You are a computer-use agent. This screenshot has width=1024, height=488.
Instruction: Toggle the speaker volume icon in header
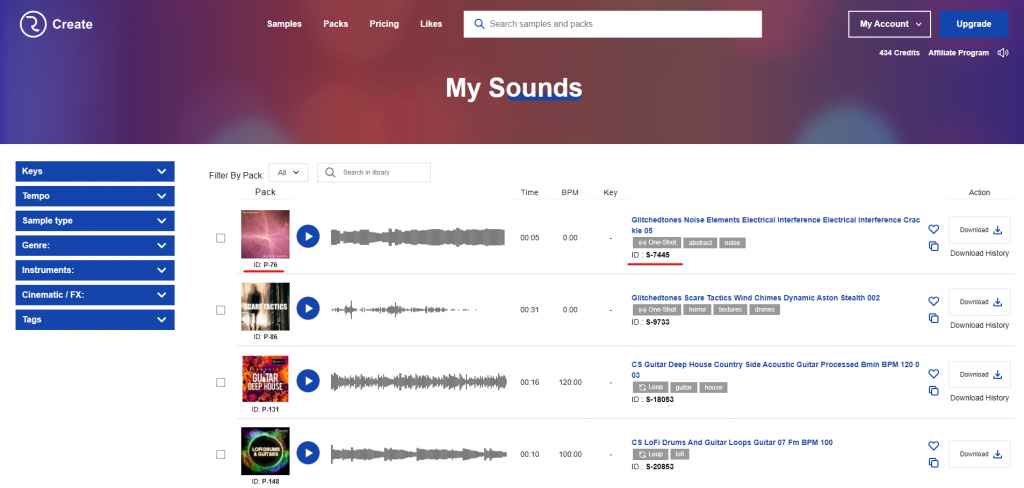(1003, 53)
